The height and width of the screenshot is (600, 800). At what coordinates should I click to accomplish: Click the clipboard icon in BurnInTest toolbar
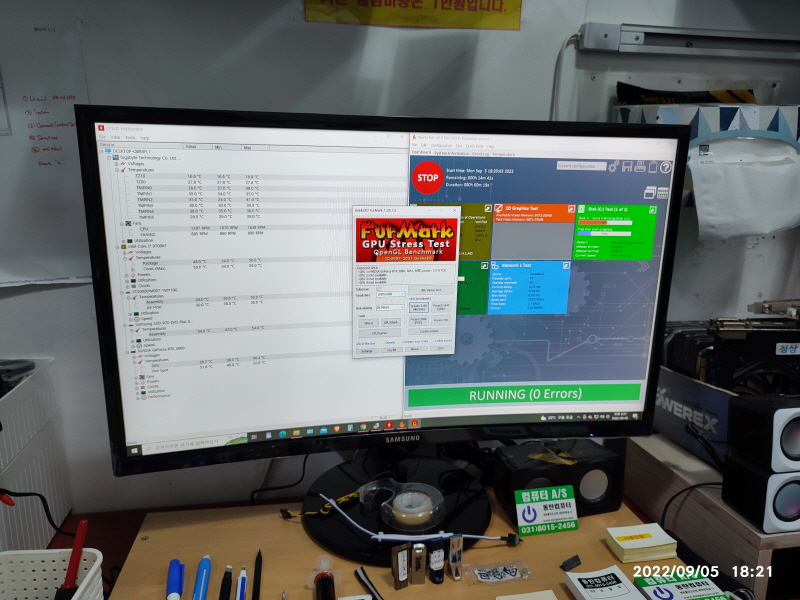[653, 166]
